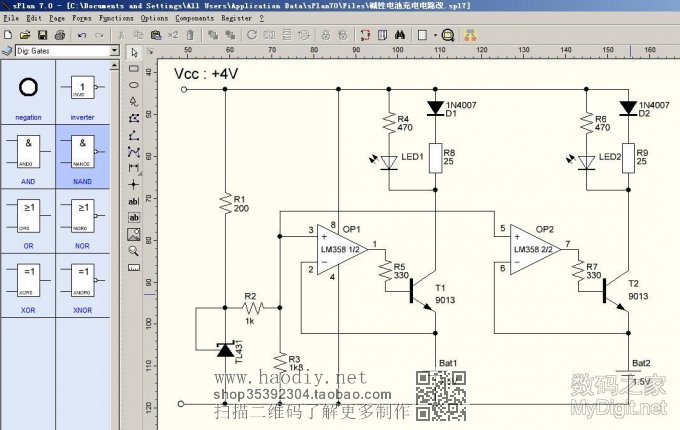Screen dimensions: 680x430
Task: Select the text label tool
Action: [x=134, y=201]
